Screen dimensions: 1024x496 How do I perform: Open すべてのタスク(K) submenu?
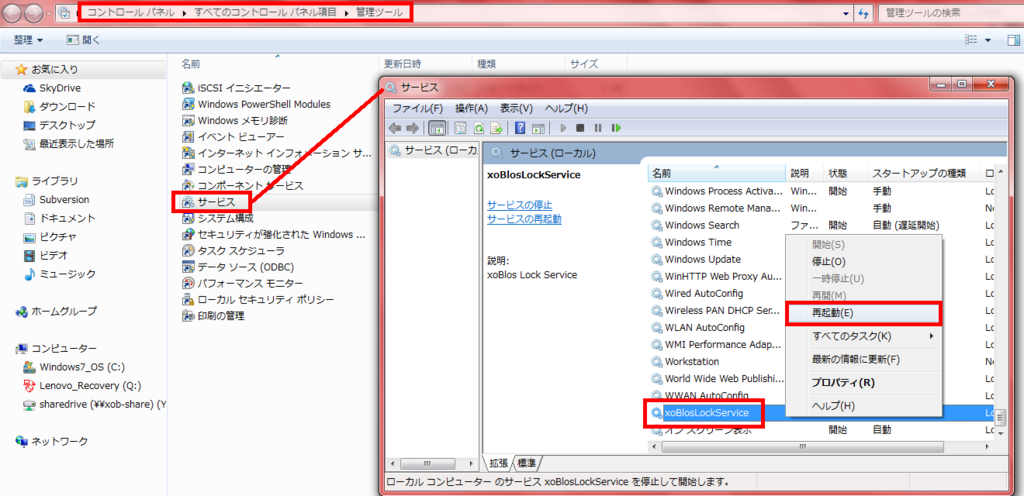click(863, 337)
